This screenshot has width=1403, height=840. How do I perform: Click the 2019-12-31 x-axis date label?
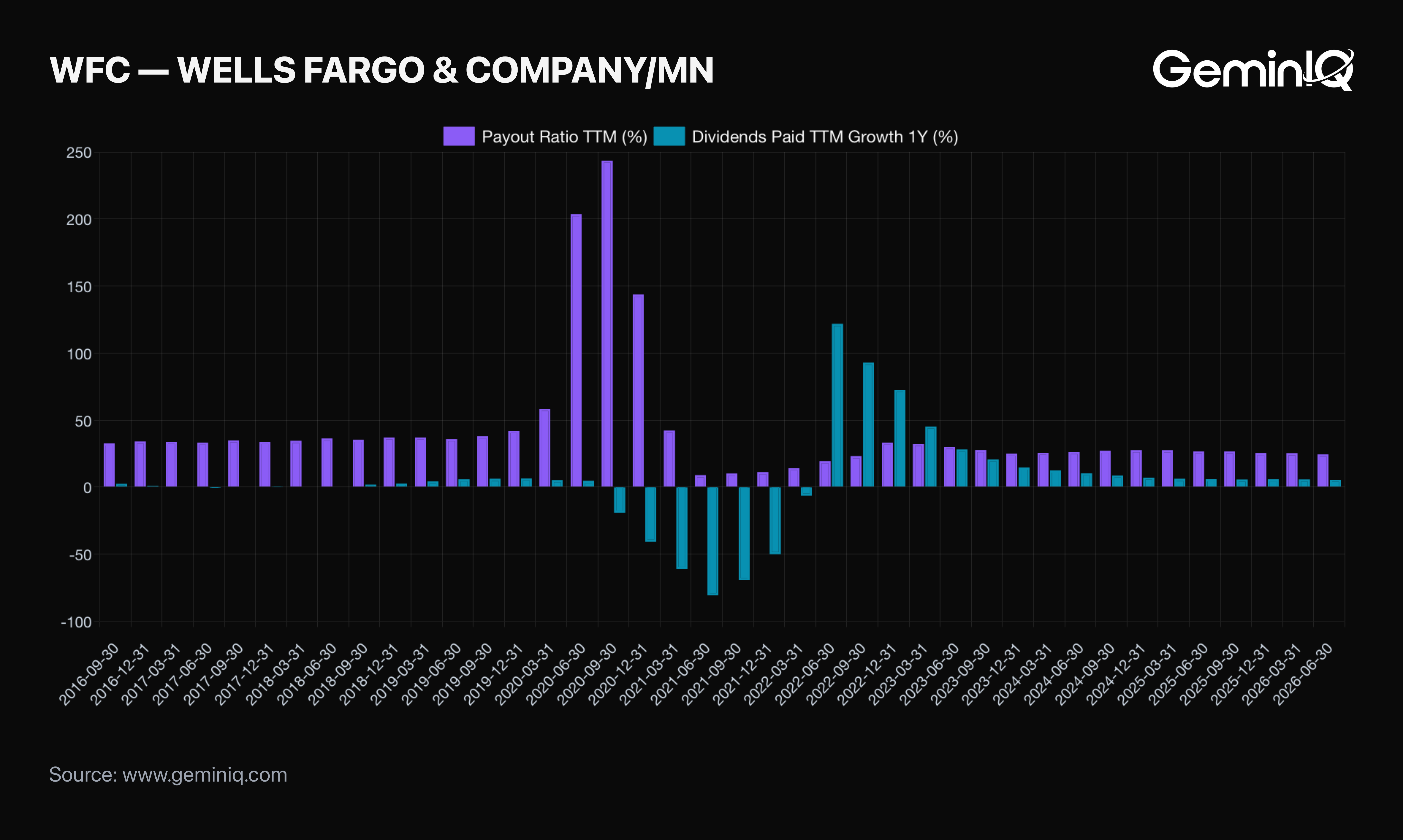click(x=493, y=675)
